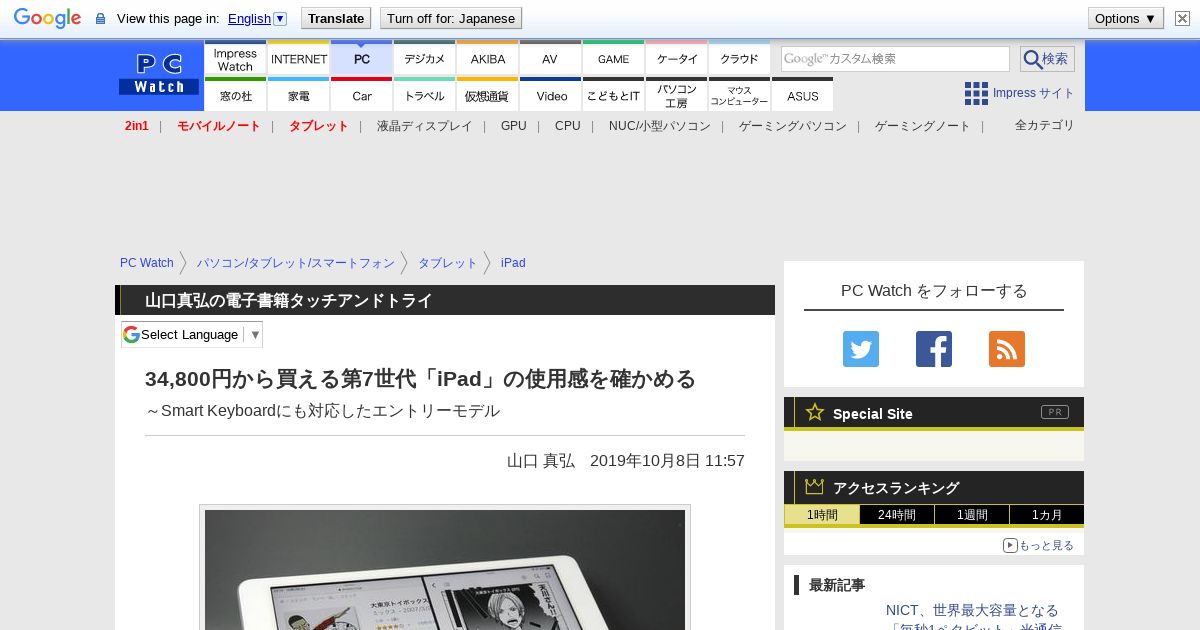
Task: Open the 全カテゴリ list
Action: (1044, 125)
